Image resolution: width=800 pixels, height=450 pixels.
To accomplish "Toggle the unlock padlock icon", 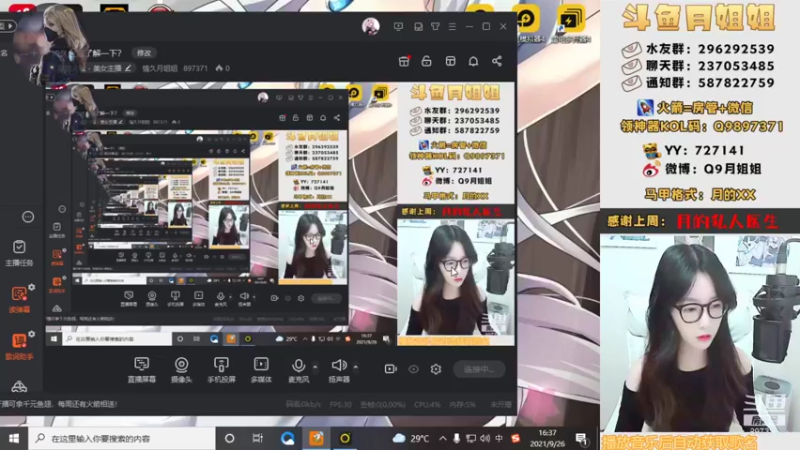I will point(427,61).
